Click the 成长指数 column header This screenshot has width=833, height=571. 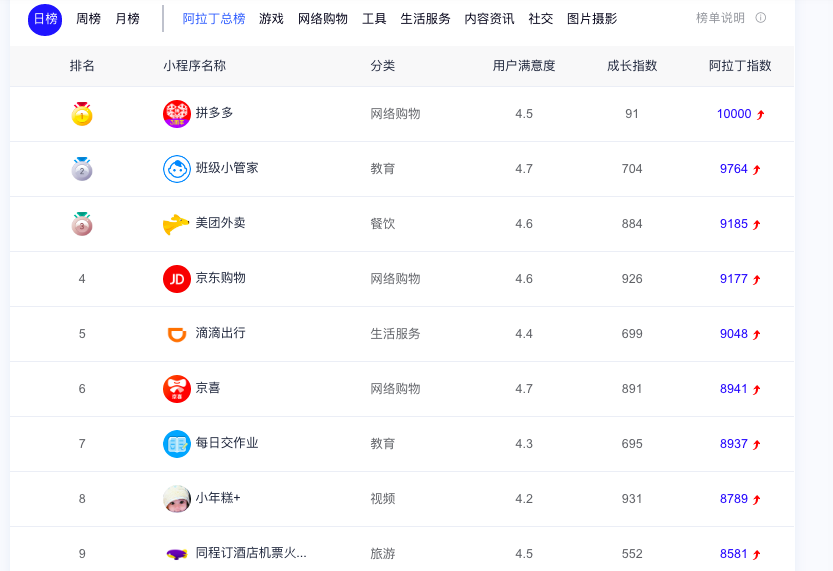[632, 66]
